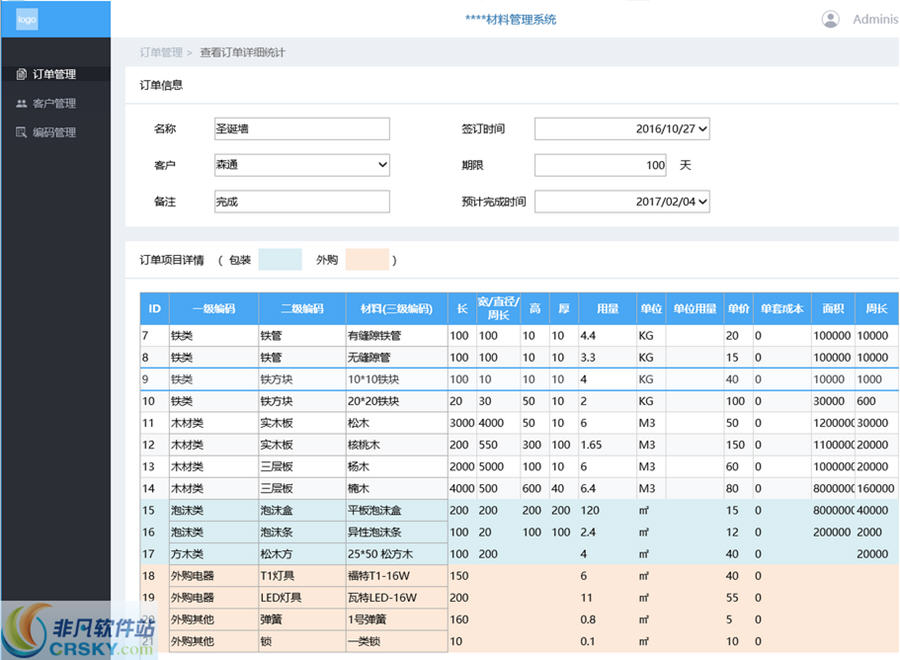Click the 周长 column header at far right
Image resolution: width=900 pixels, height=660 pixels.
pos(876,309)
